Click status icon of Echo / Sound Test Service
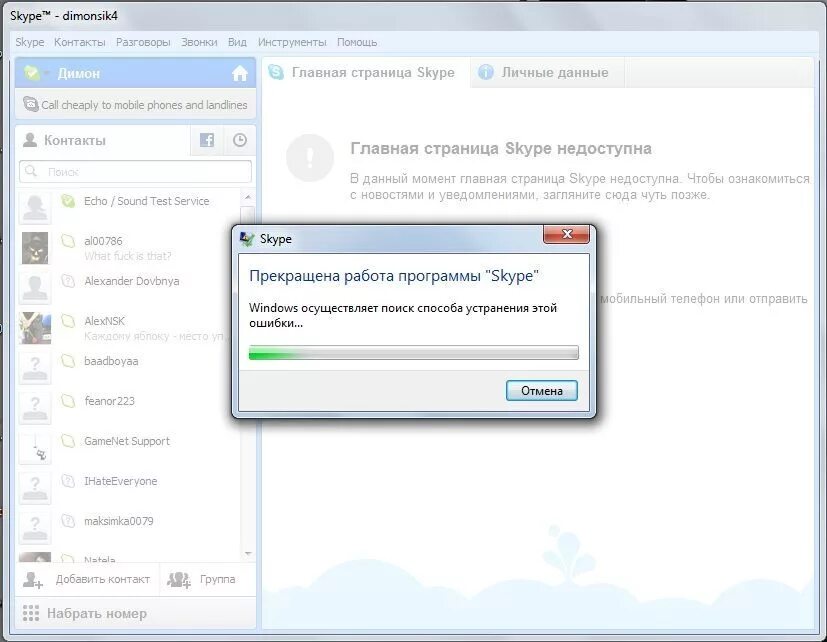Screen dimensions: 827x642 click(68, 201)
